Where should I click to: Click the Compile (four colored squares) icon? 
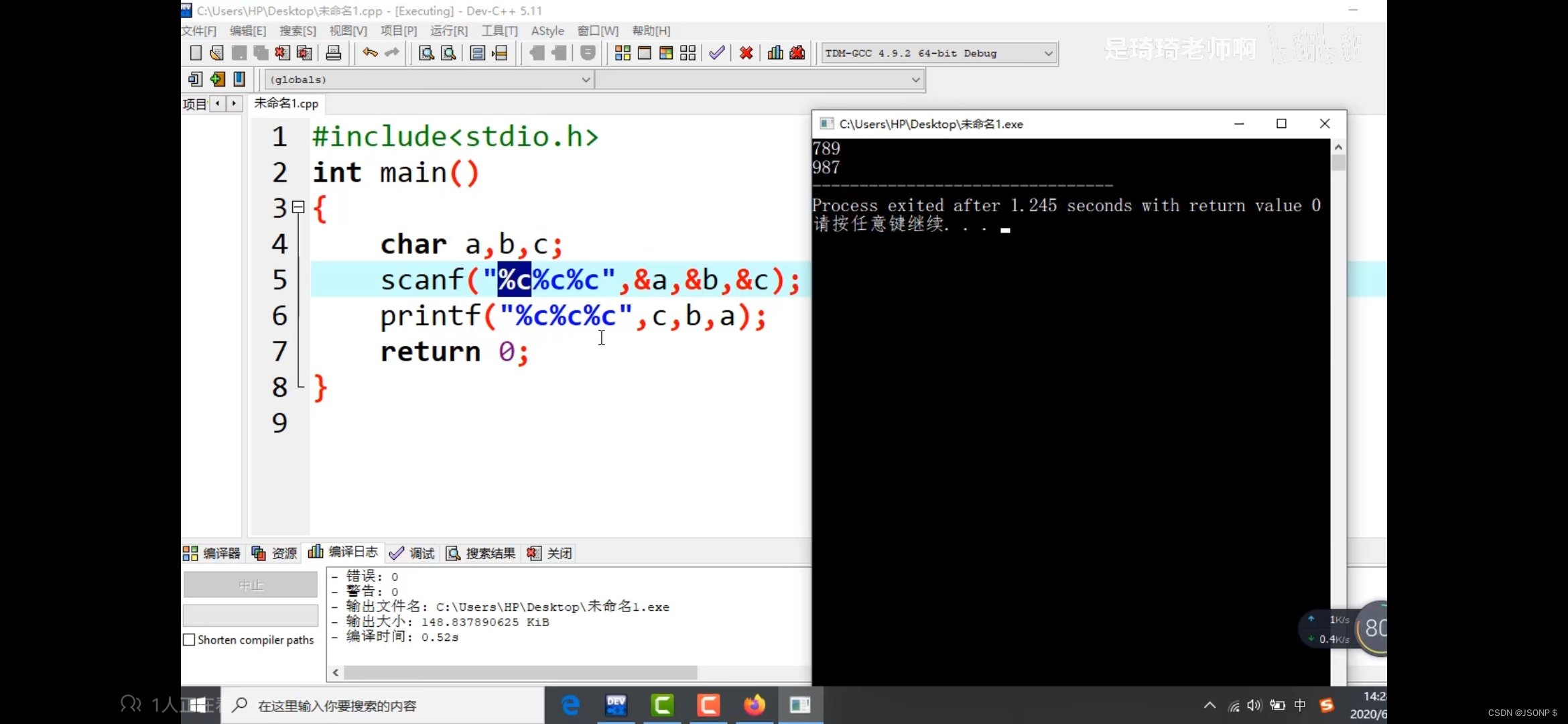(x=623, y=53)
